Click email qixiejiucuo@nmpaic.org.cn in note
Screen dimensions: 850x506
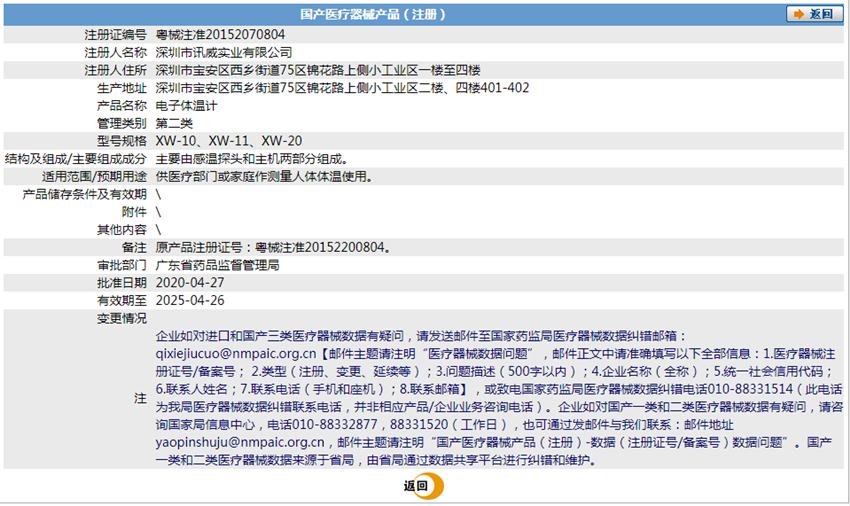click(x=236, y=354)
